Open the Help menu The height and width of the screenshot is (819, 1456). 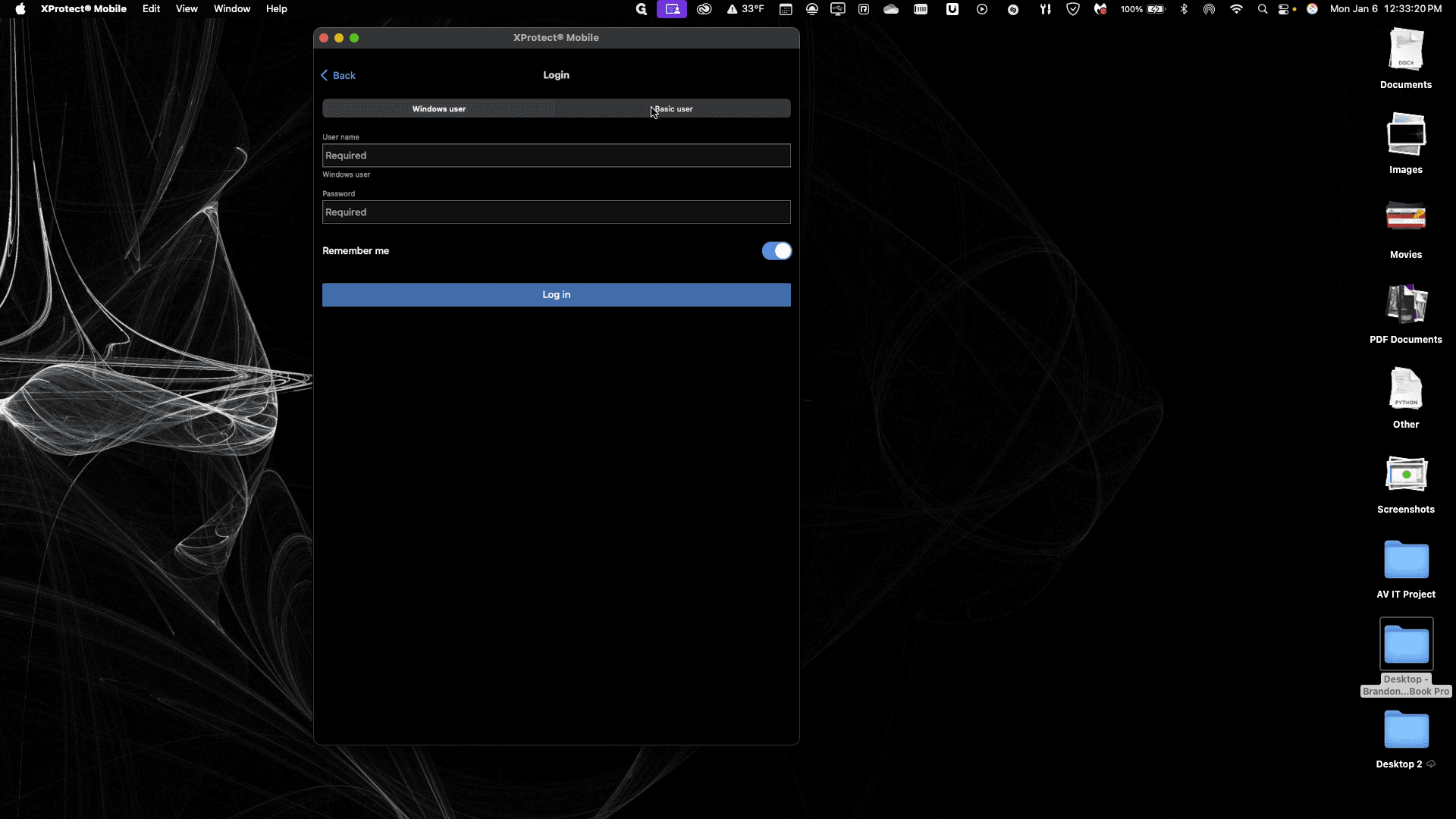click(276, 9)
